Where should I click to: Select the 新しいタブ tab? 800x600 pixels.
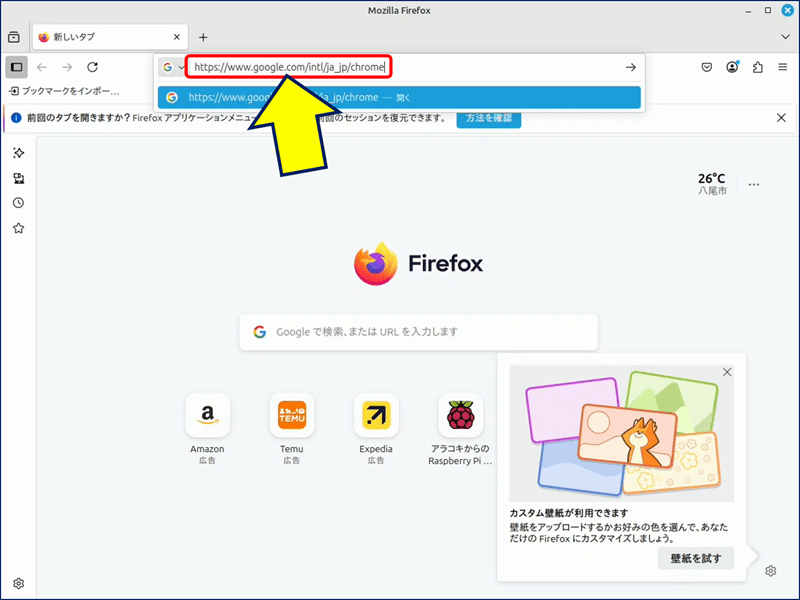point(110,37)
